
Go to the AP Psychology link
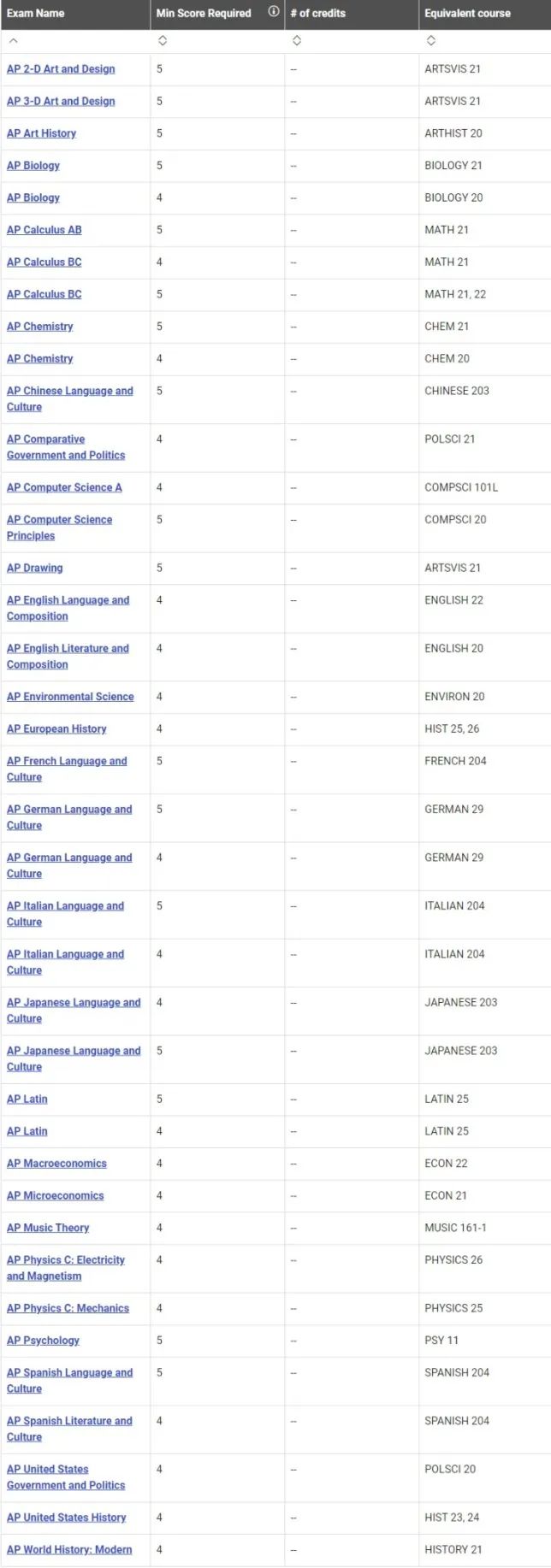click(x=43, y=1341)
